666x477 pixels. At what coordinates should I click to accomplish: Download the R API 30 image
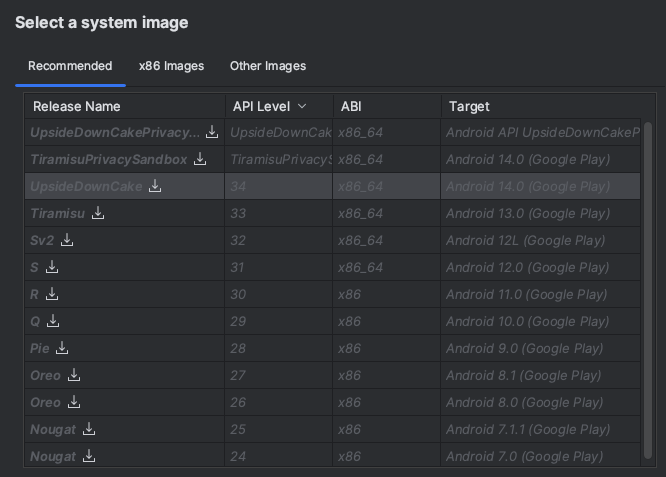[x=52, y=294]
